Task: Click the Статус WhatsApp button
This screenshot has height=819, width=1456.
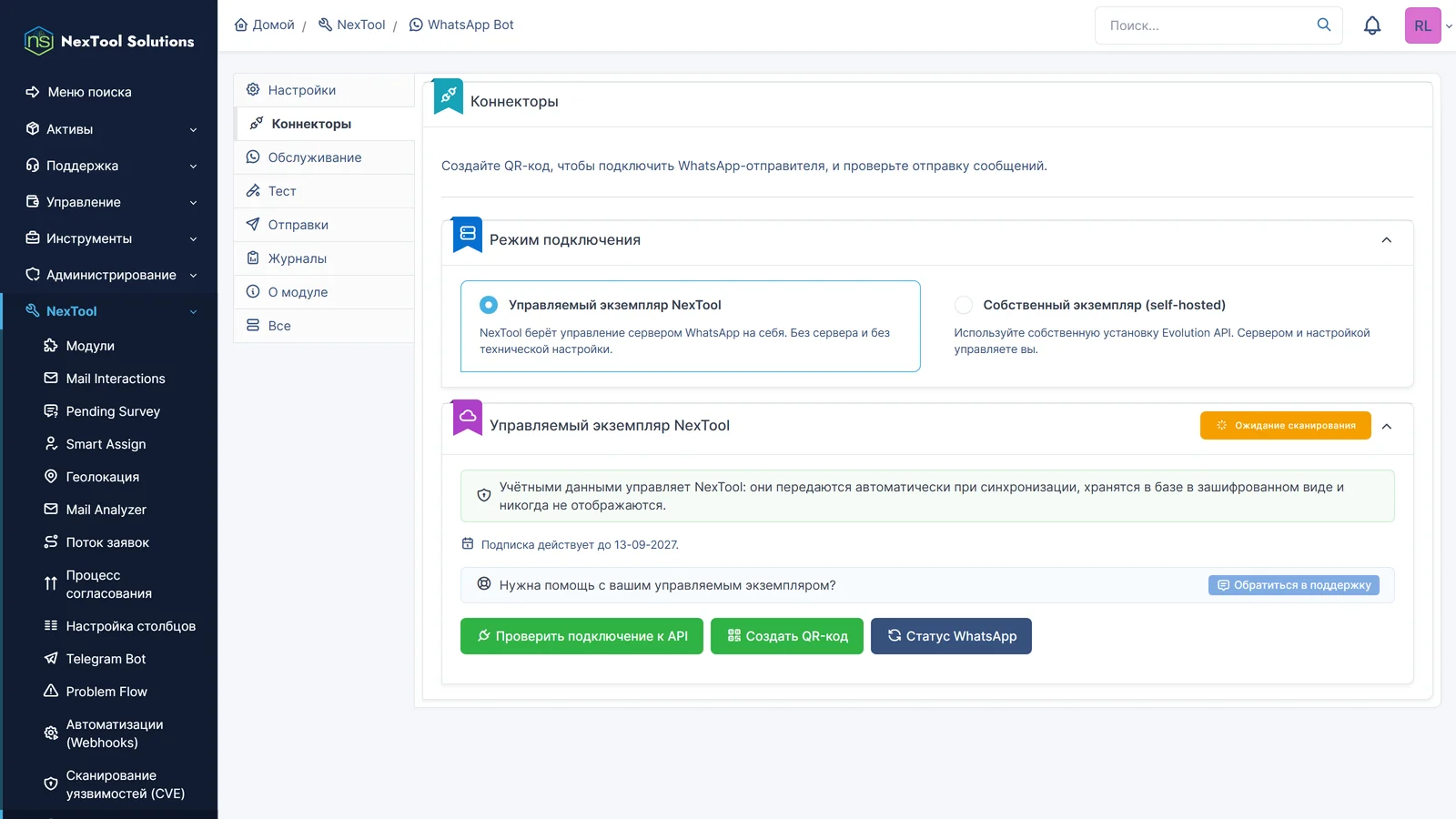Action: click(951, 636)
